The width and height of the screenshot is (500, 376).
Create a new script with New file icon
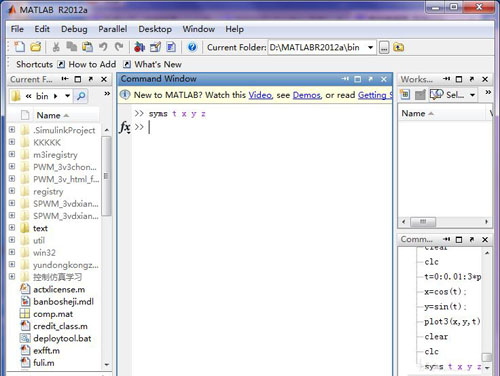tap(20, 47)
